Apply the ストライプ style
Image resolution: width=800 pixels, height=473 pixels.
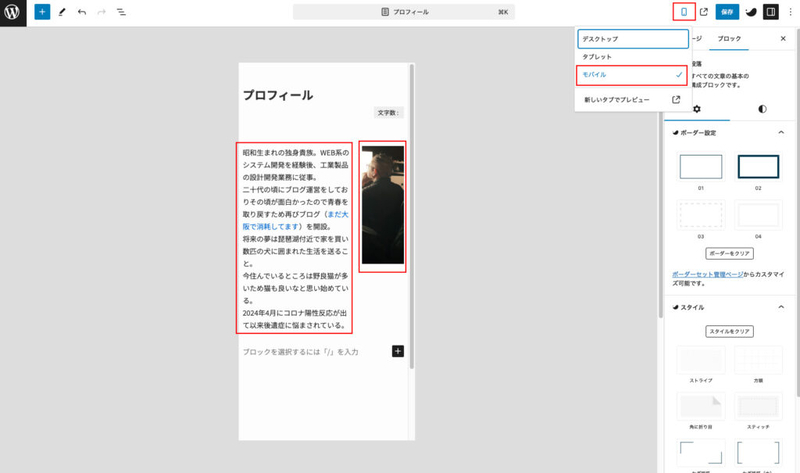click(x=701, y=361)
